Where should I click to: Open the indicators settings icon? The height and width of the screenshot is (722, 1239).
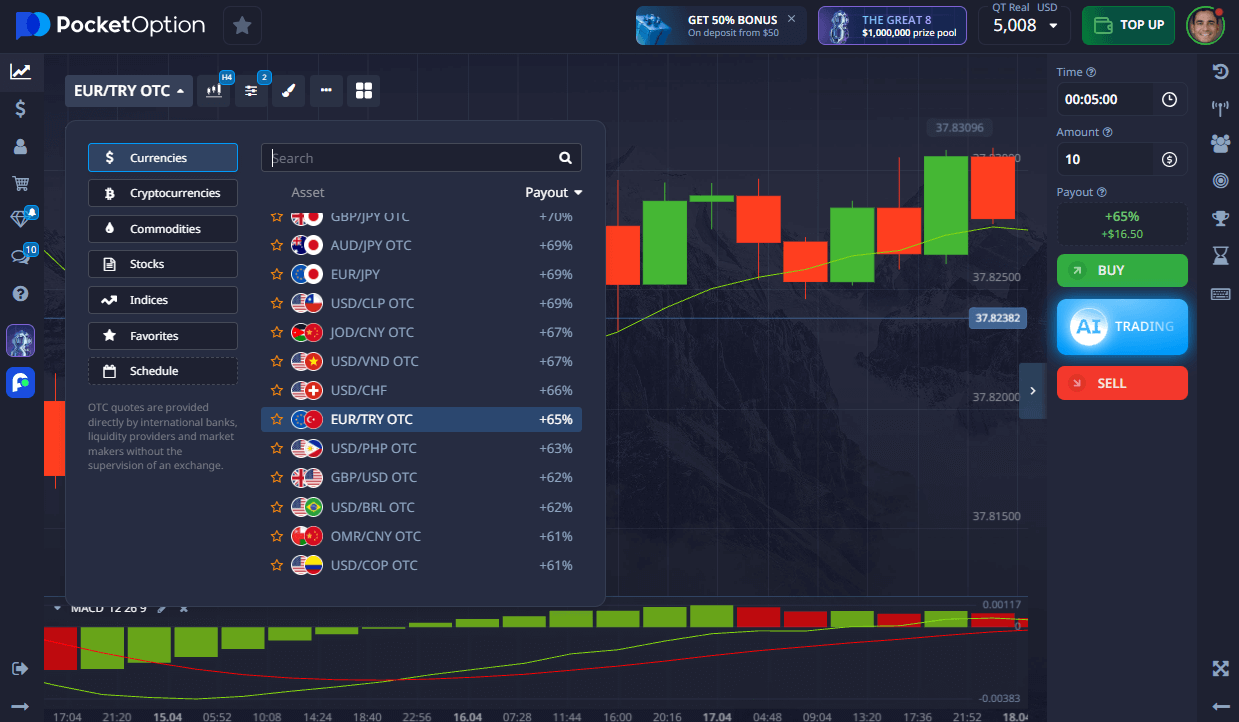(251, 91)
